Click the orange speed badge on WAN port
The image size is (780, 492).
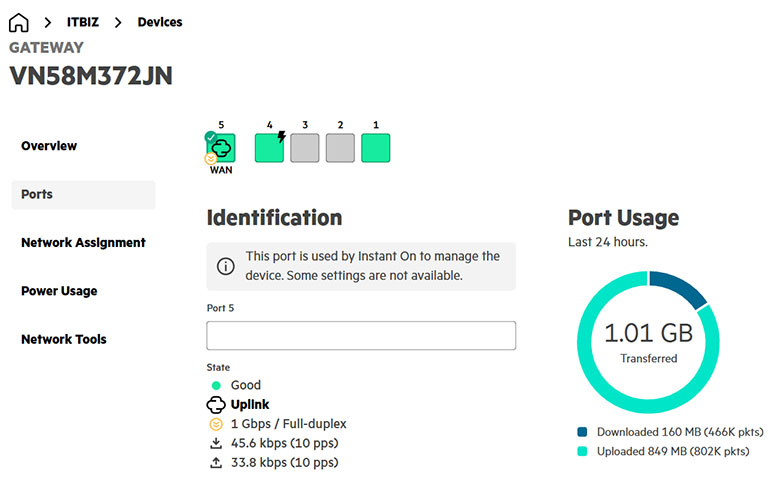pyautogui.click(x=210, y=159)
